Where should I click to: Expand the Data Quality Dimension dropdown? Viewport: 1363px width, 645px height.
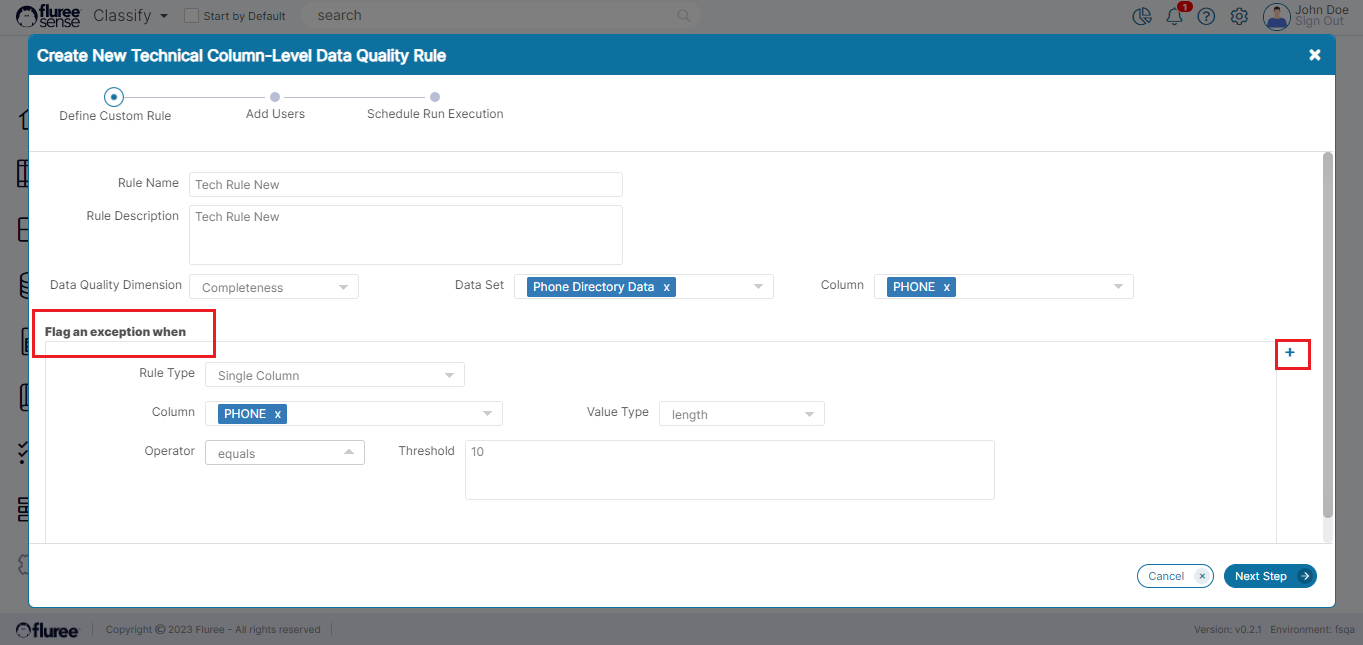274,287
